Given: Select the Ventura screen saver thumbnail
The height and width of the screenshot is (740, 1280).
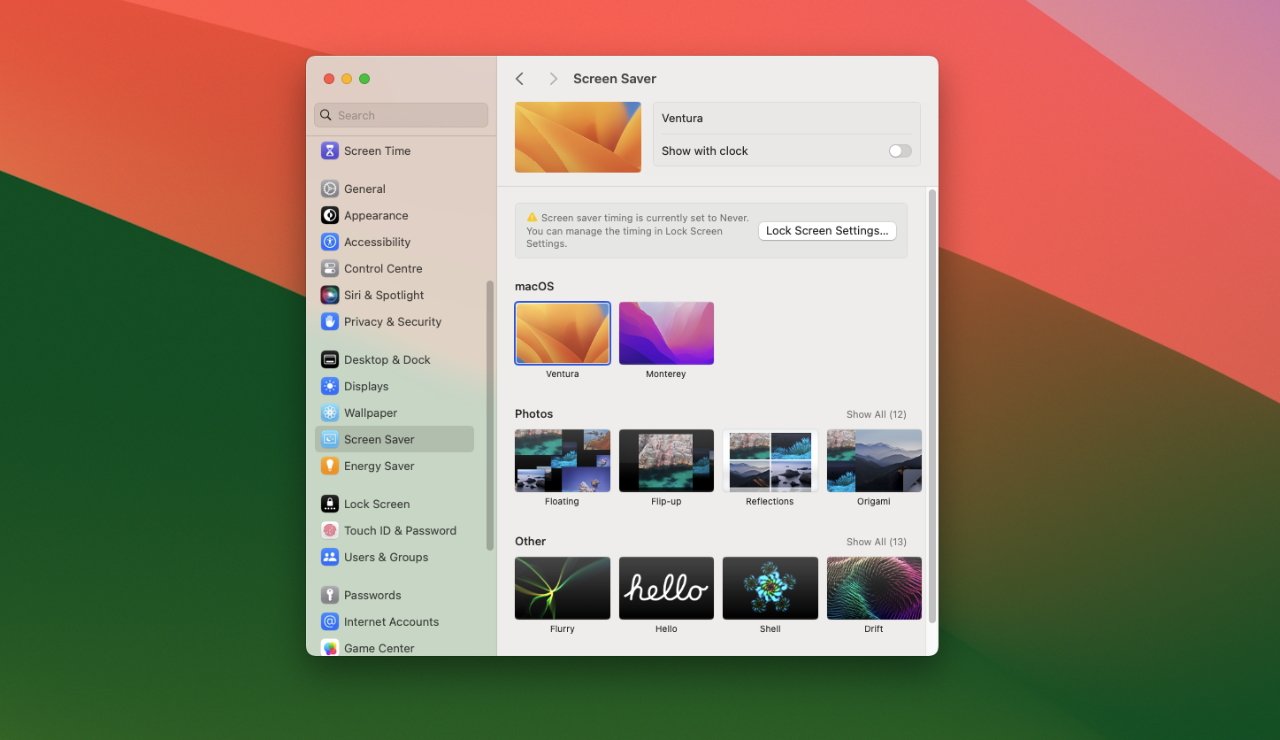Looking at the screenshot, I should pyautogui.click(x=562, y=333).
